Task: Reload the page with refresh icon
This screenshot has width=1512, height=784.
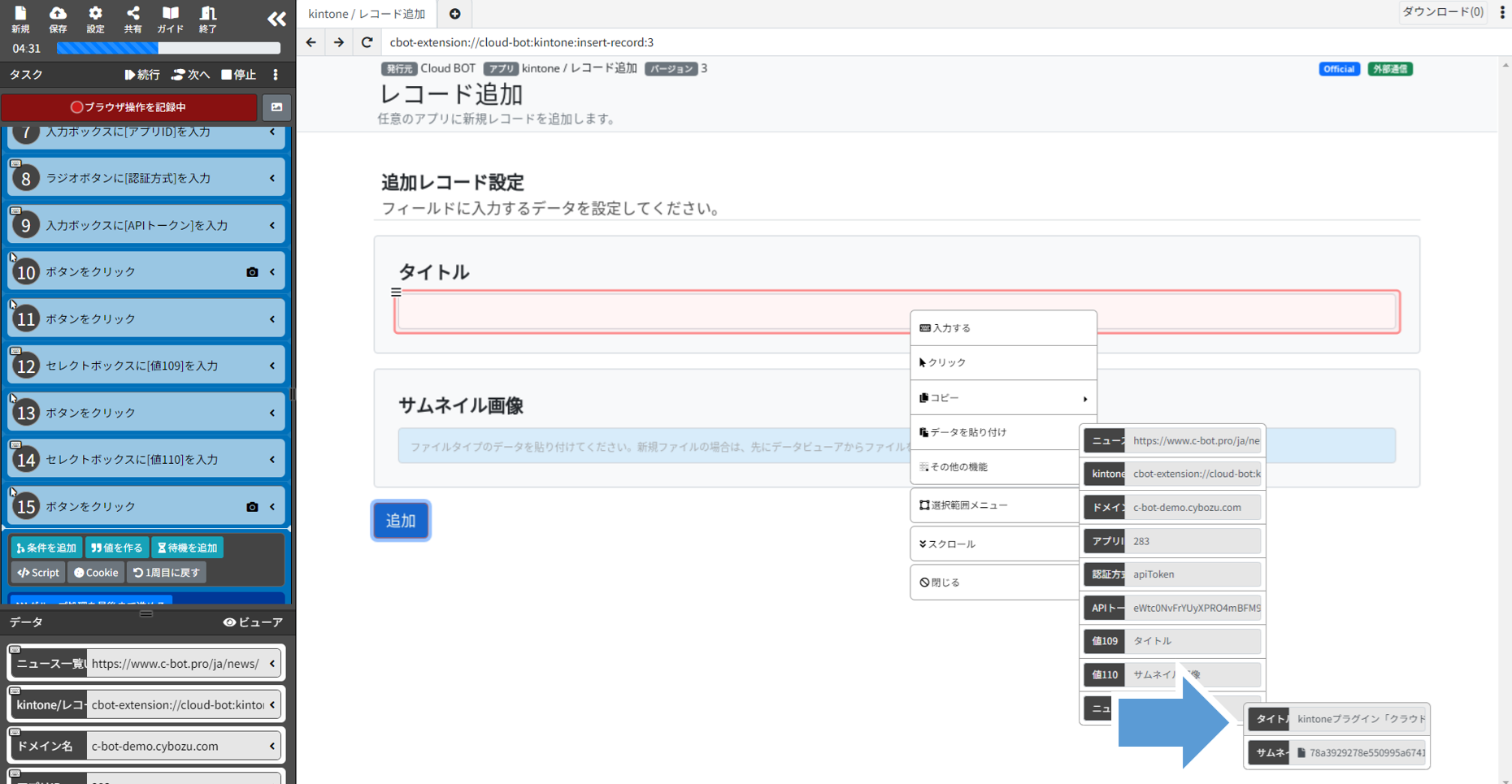Action: (x=367, y=42)
